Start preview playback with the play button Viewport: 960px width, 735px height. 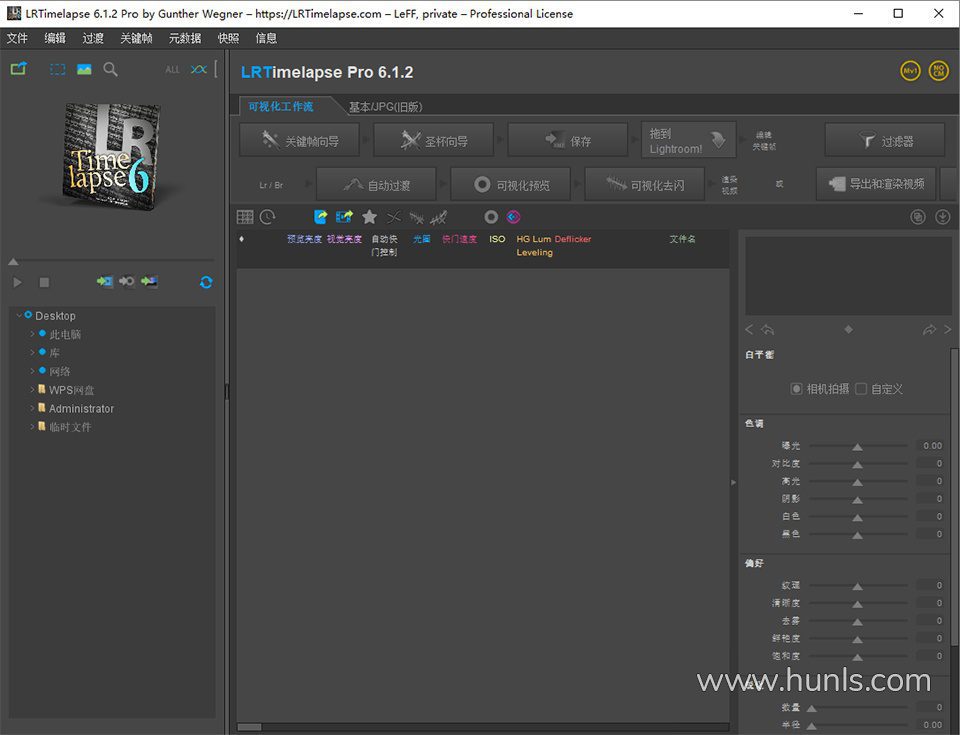pos(17,282)
